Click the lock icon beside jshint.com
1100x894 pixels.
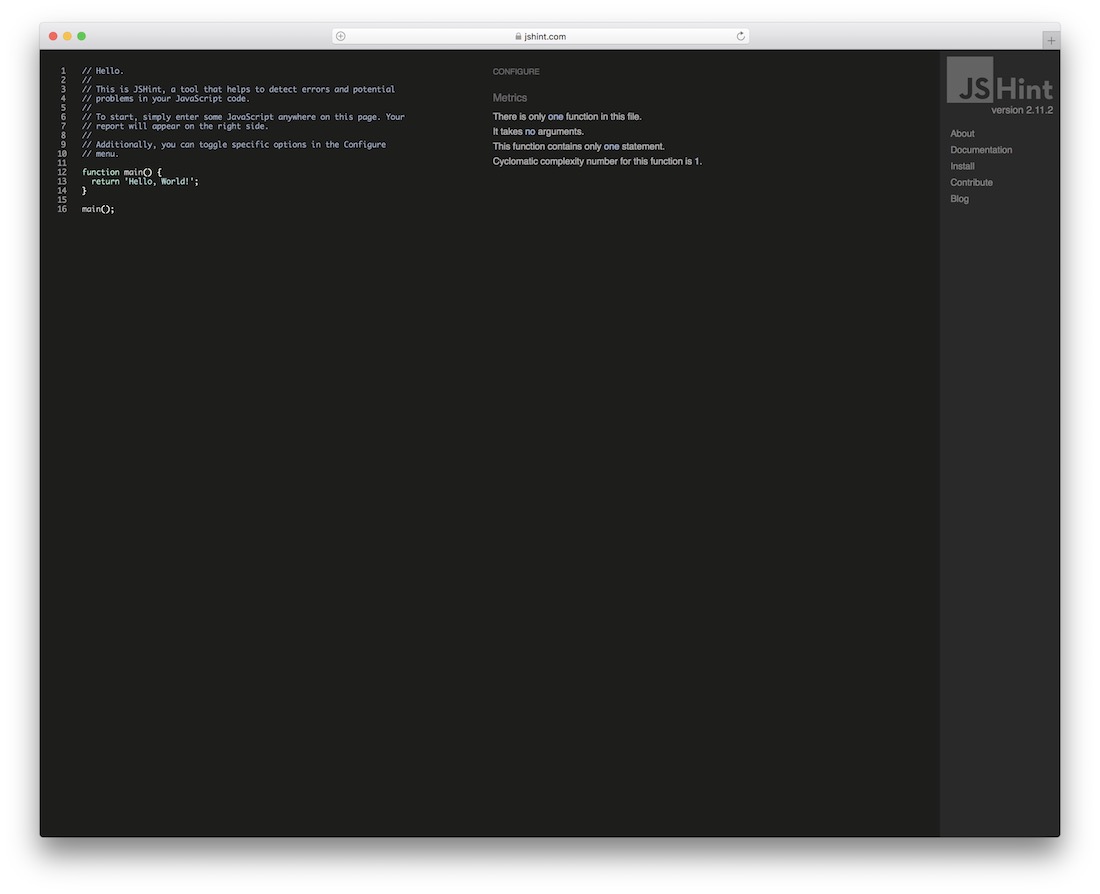518,37
